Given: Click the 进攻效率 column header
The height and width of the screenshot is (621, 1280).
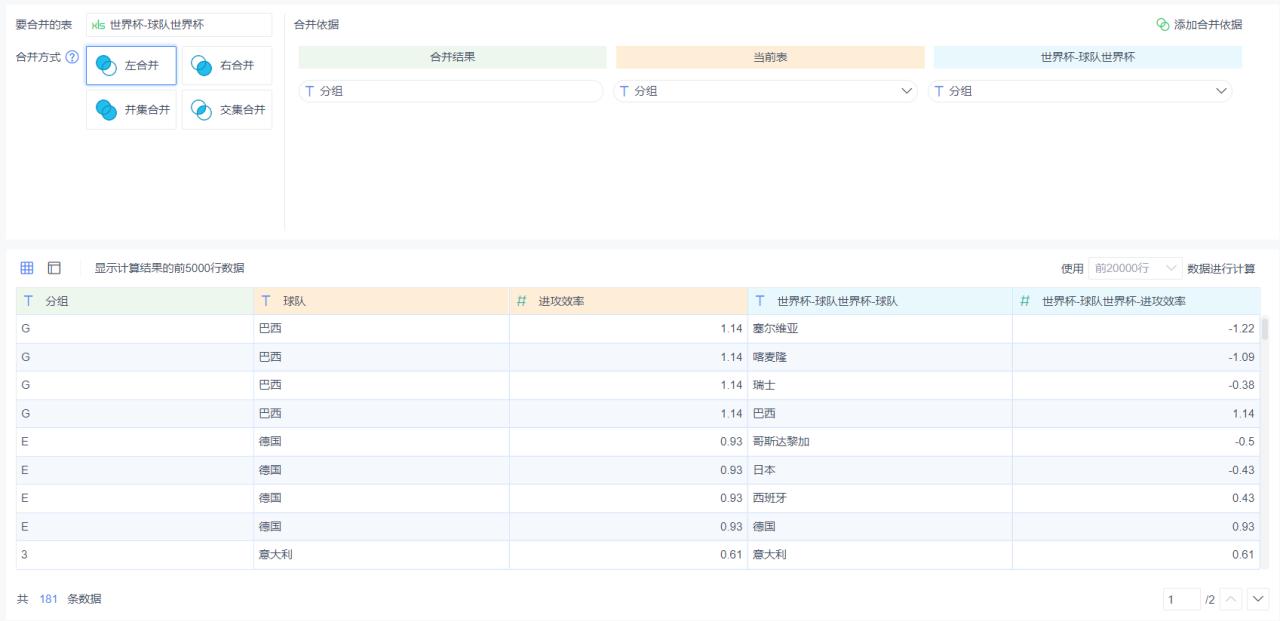Looking at the screenshot, I should [628, 301].
